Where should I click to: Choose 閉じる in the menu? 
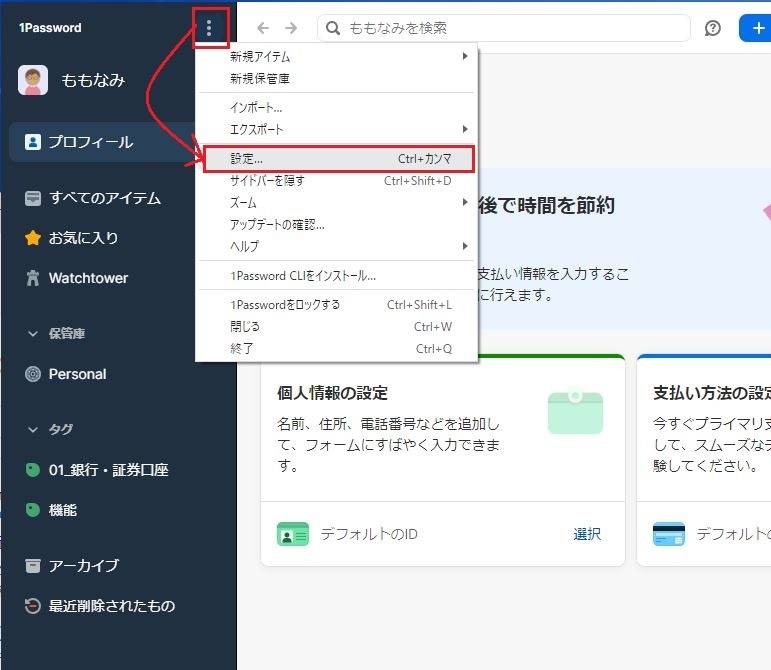pyautogui.click(x=337, y=327)
